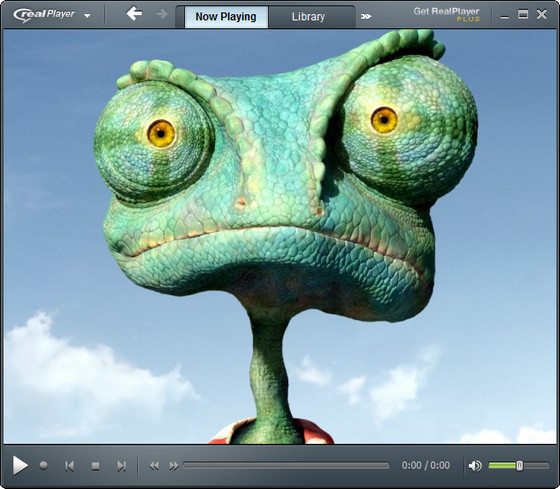The width and height of the screenshot is (560, 489).
Task: Adjust the volume slider handle
Action: click(520, 465)
